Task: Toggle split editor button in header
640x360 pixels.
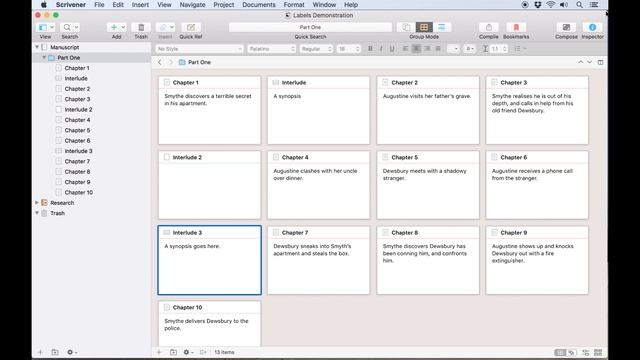Action: click(x=600, y=62)
